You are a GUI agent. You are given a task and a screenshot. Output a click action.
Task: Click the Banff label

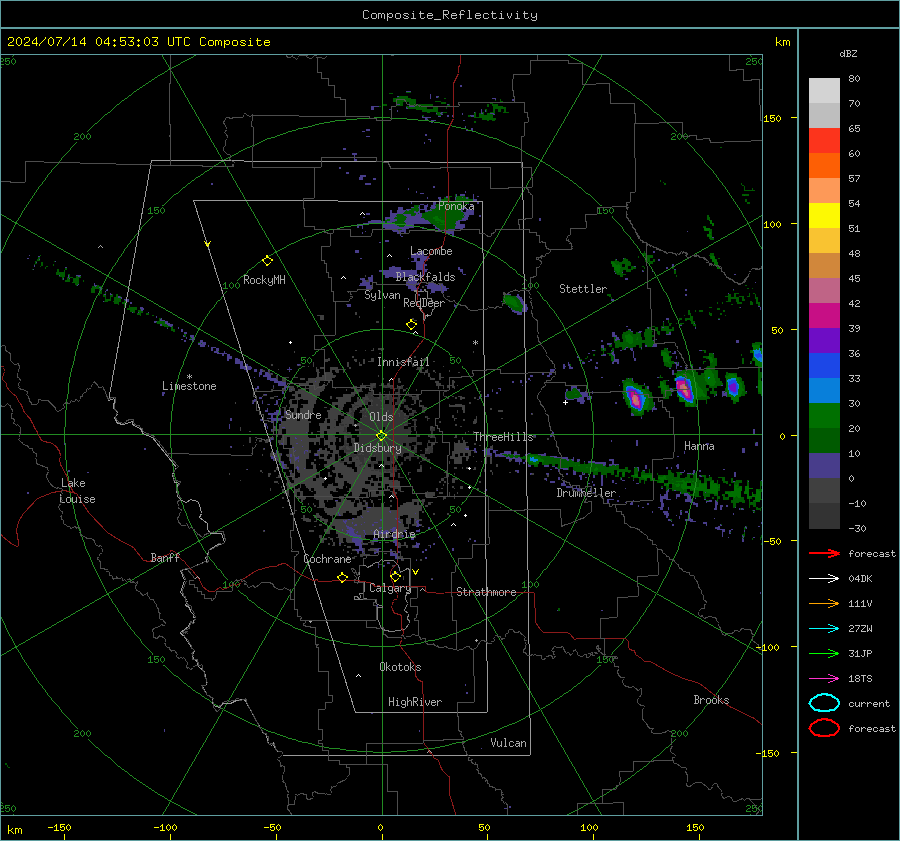point(165,557)
